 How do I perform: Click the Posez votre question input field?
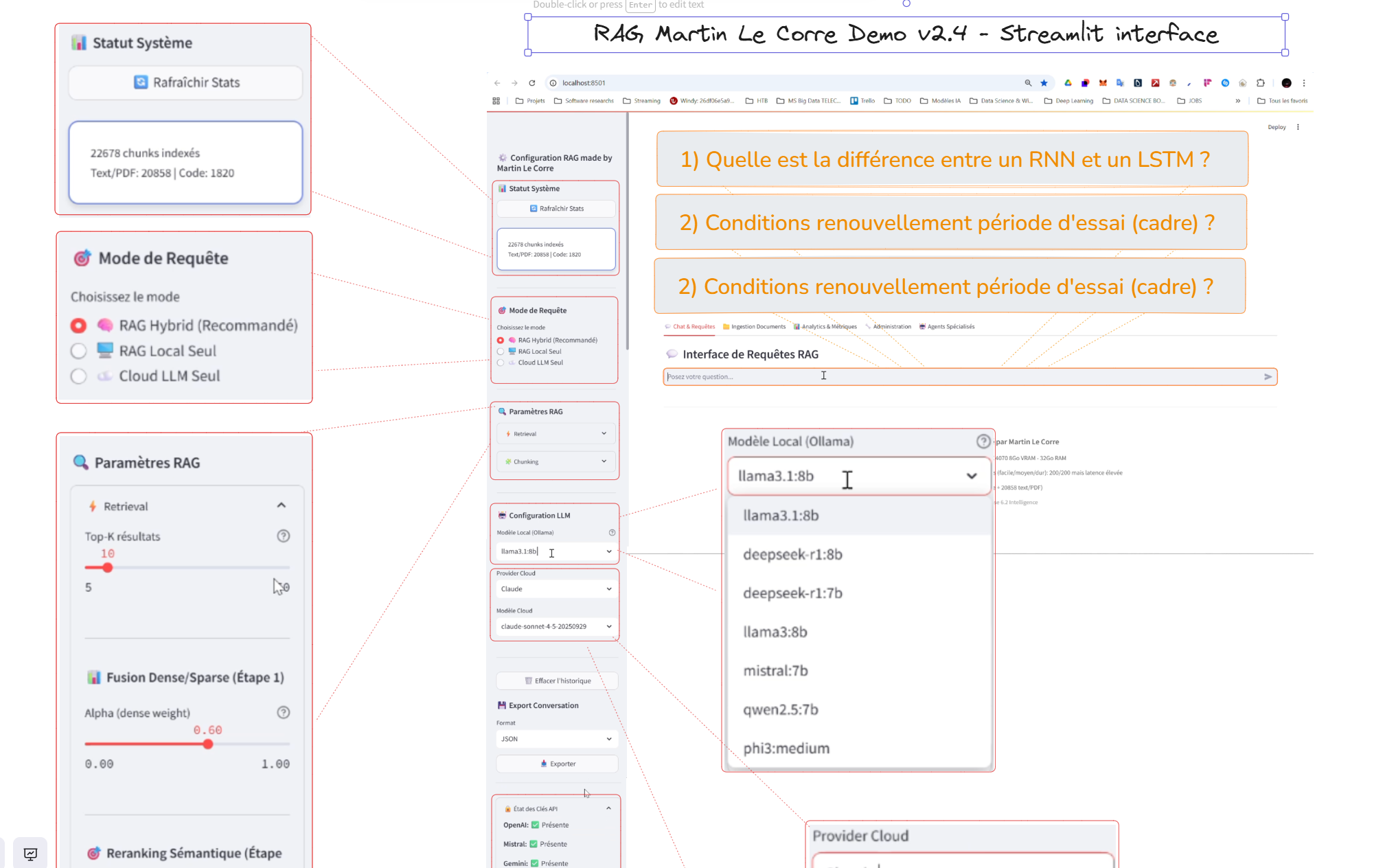click(824, 376)
